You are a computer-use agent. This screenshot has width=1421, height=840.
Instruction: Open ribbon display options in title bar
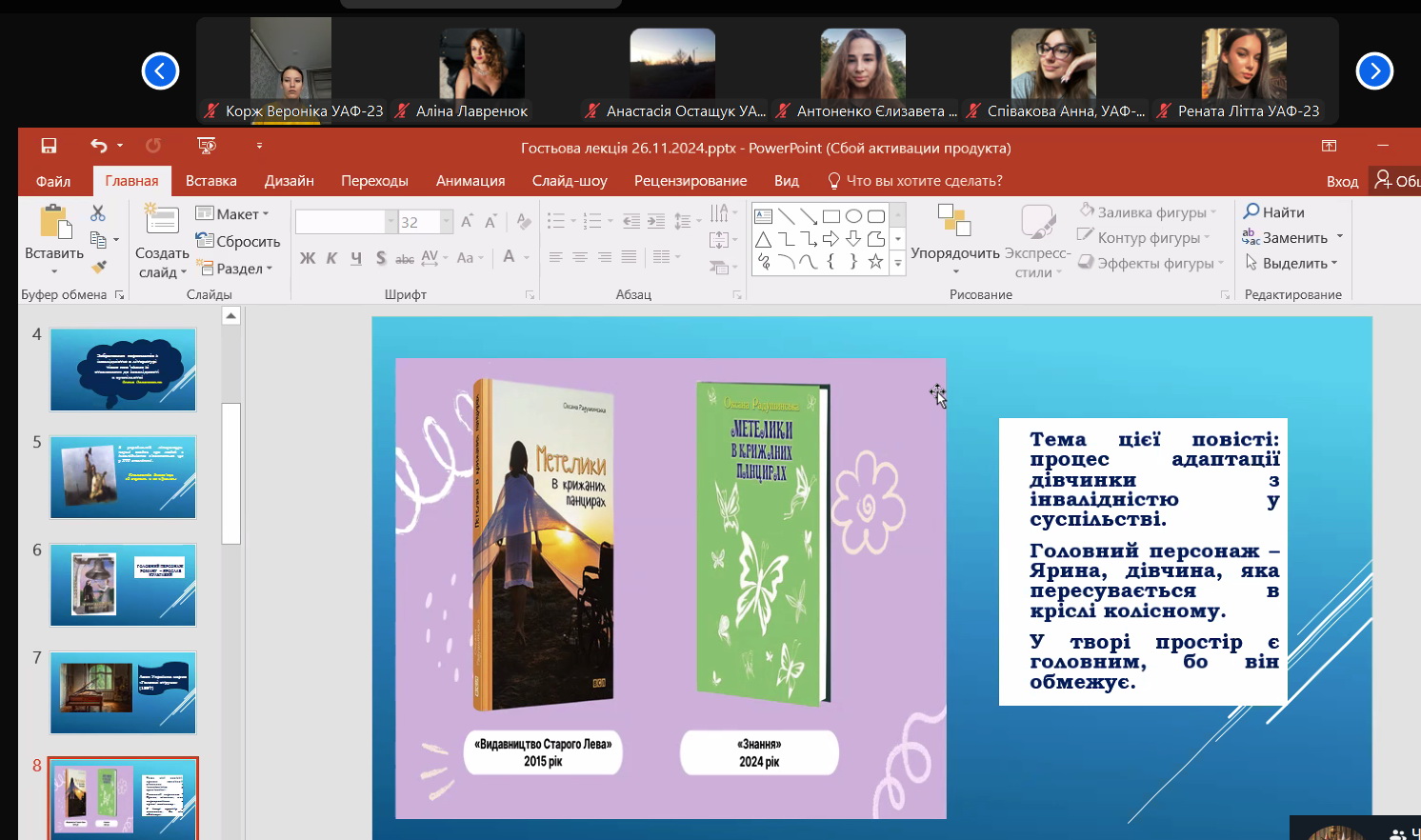(1329, 146)
